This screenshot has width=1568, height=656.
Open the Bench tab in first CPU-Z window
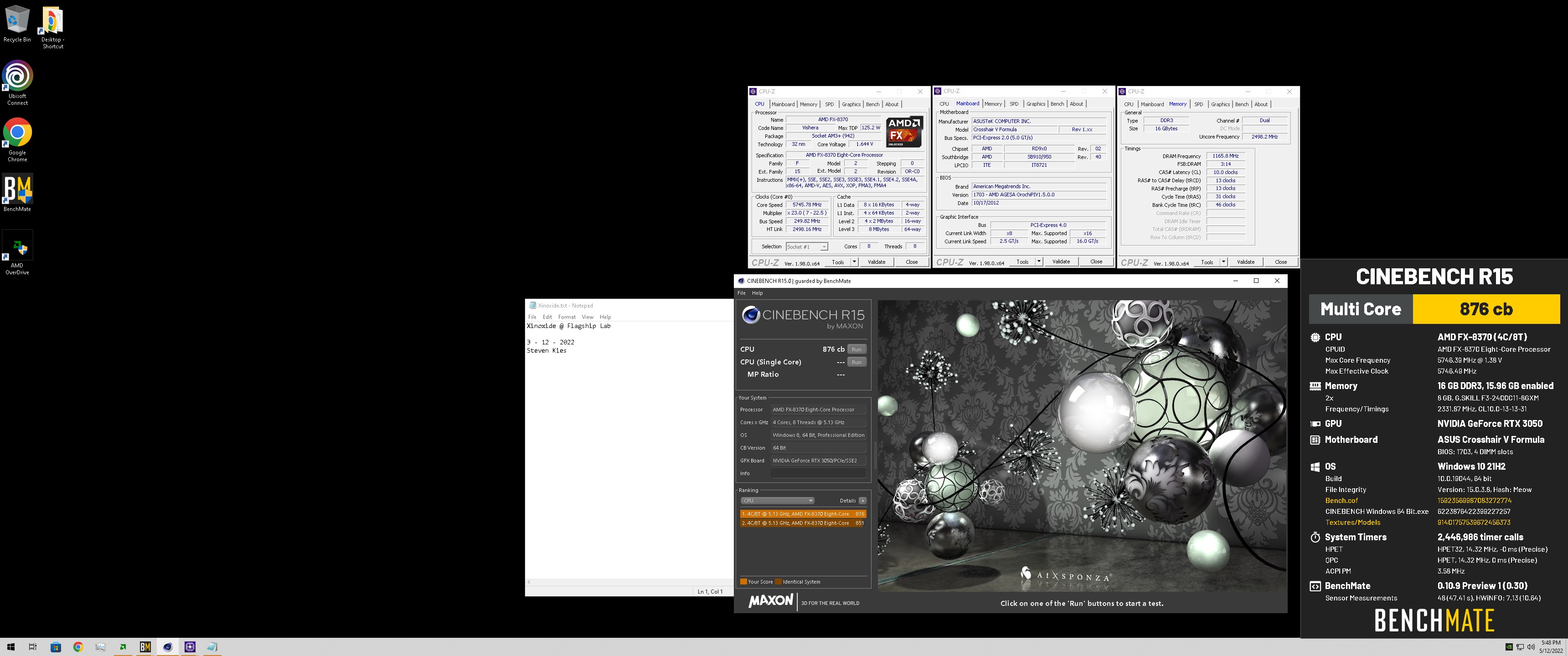[x=872, y=104]
